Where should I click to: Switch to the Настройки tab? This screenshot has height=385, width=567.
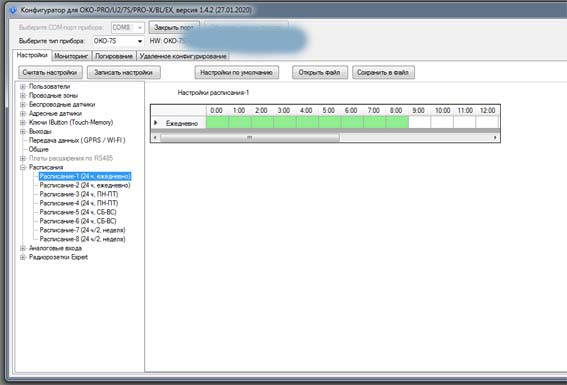[x=32, y=55]
